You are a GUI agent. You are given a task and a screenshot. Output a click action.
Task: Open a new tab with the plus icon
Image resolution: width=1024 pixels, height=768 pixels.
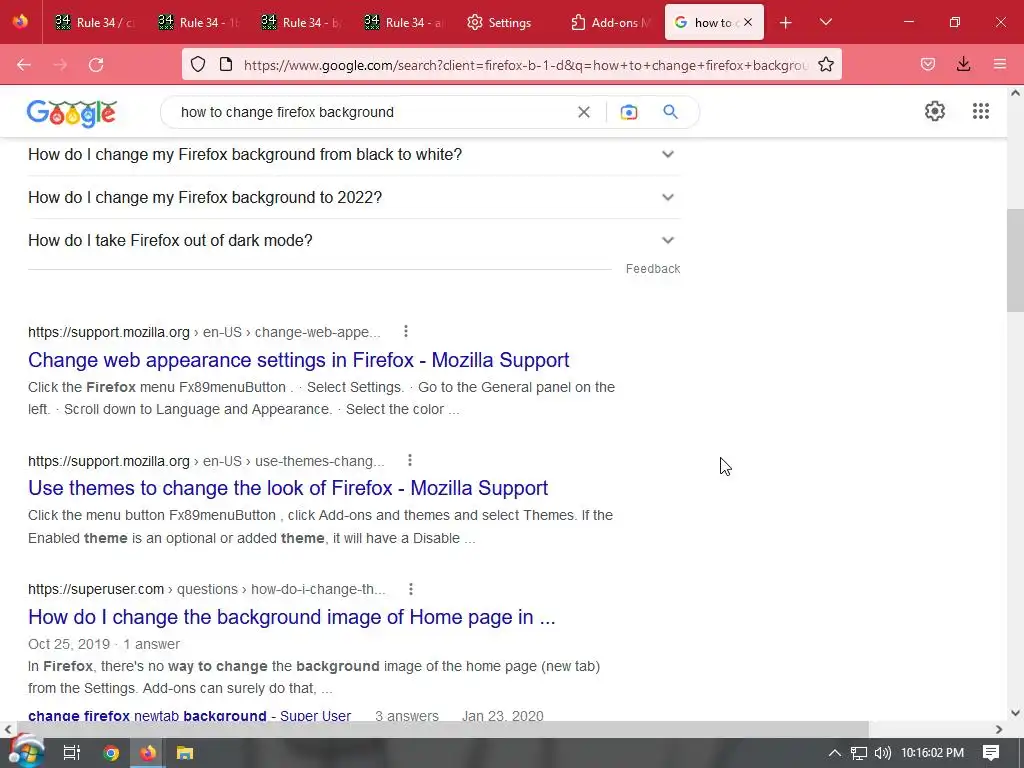click(786, 23)
